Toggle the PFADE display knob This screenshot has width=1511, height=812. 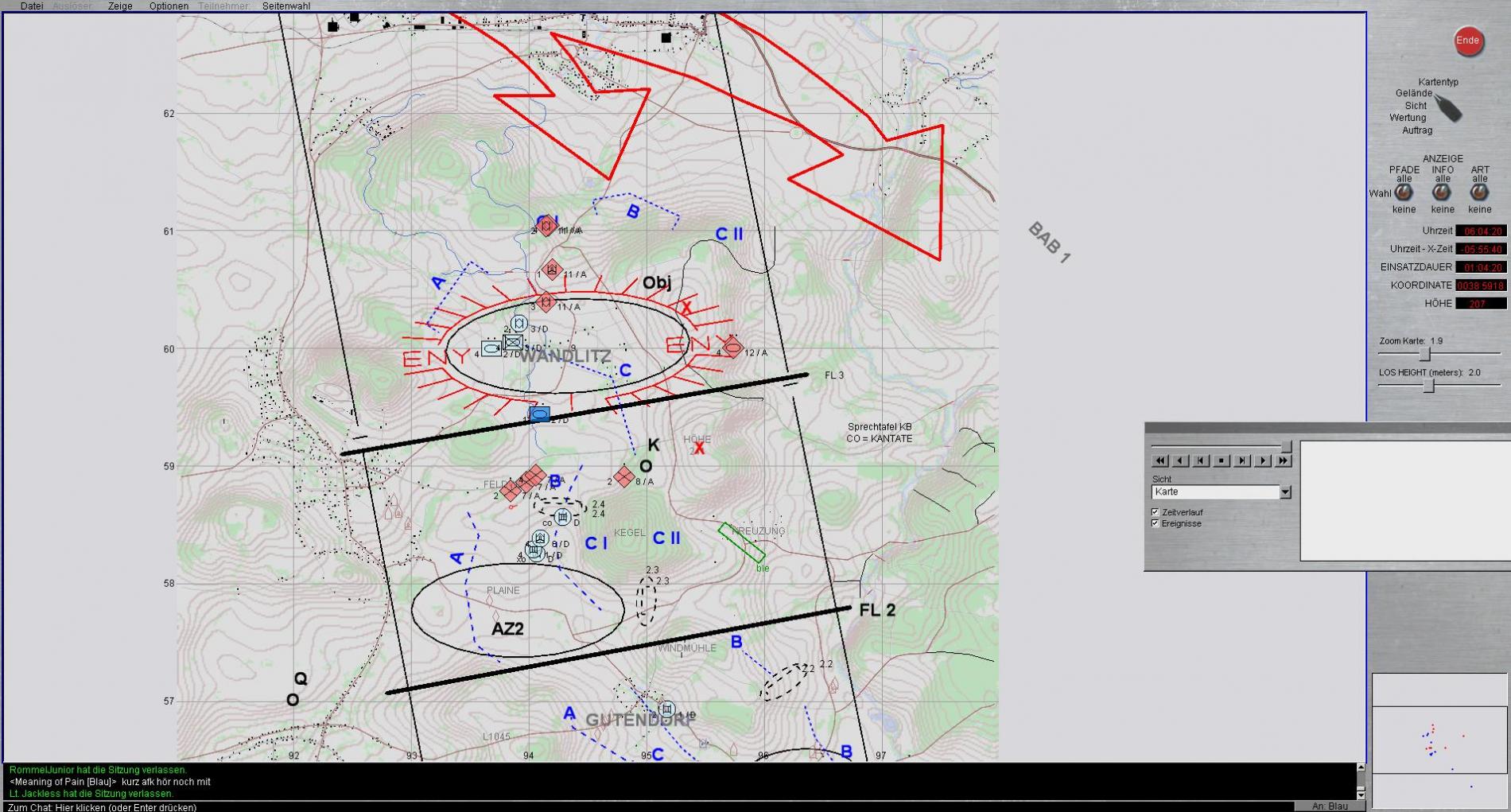pos(1404,192)
